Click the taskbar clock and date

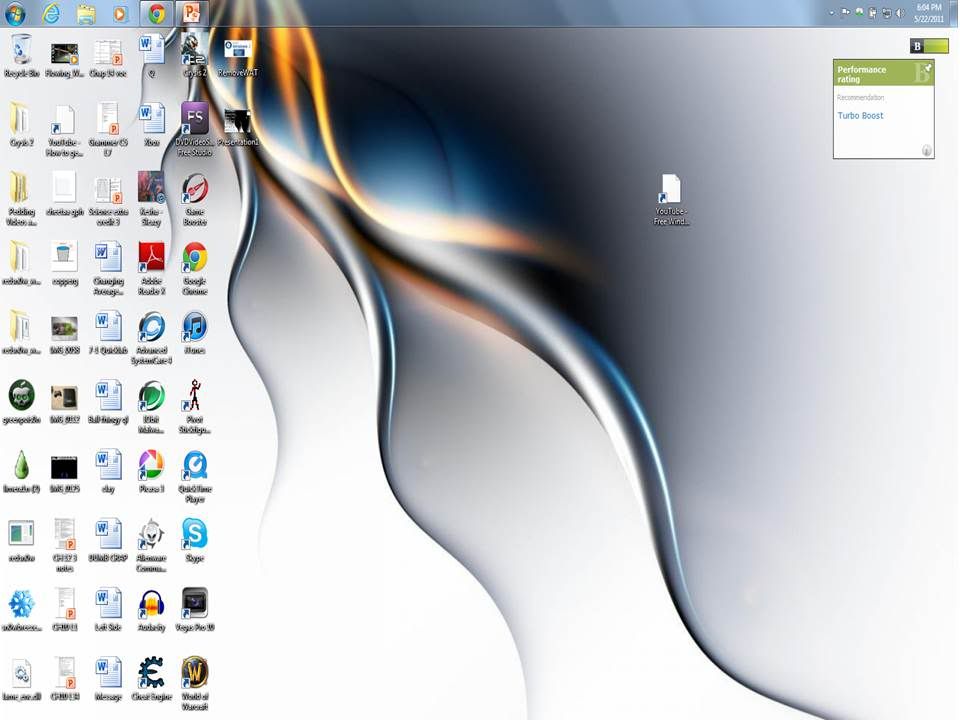[929, 13]
